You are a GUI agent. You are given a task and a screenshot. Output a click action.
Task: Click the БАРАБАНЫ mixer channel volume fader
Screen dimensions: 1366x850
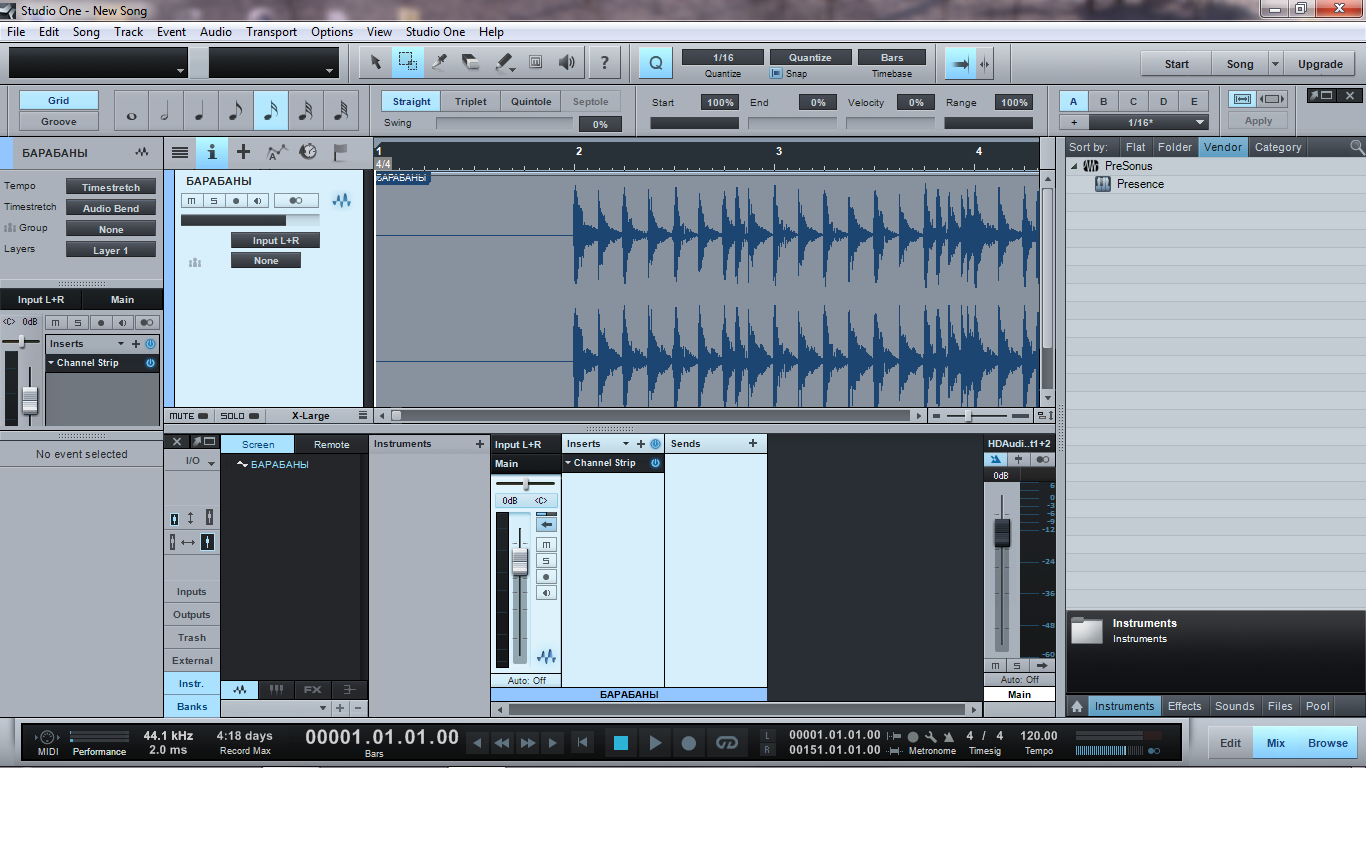point(520,561)
